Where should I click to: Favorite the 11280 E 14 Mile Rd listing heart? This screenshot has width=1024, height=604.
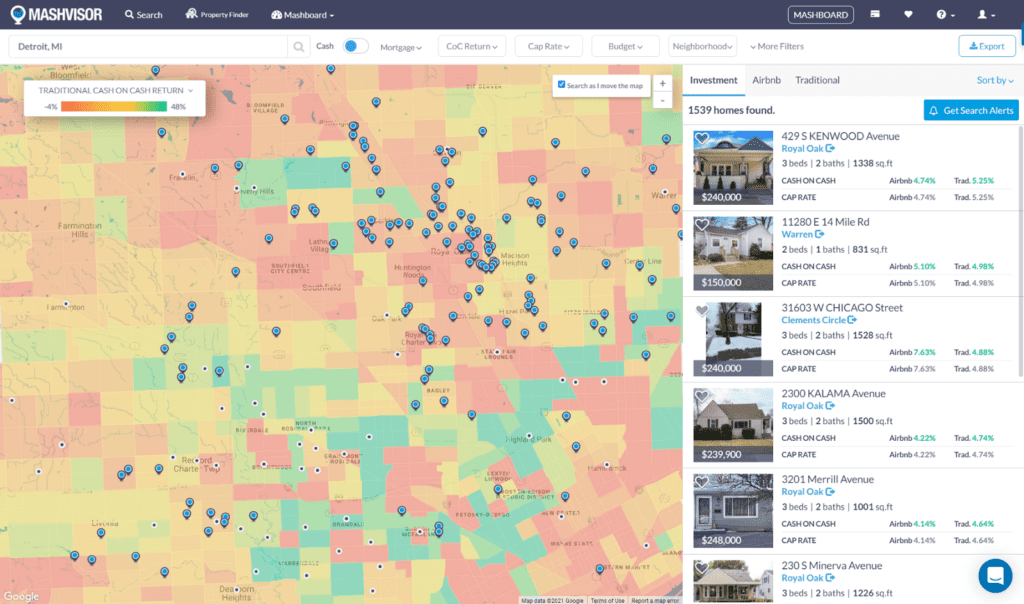tap(702, 225)
